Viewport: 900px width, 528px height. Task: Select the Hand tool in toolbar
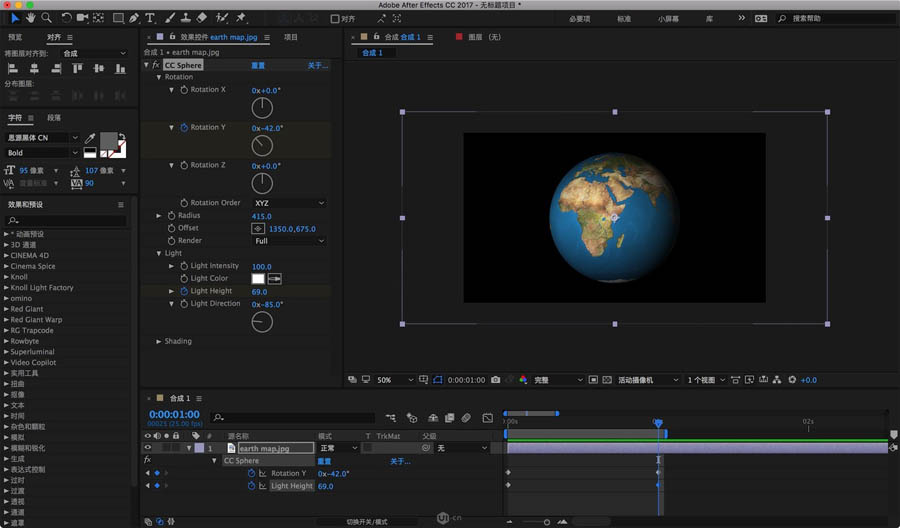pyautogui.click(x=30, y=18)
